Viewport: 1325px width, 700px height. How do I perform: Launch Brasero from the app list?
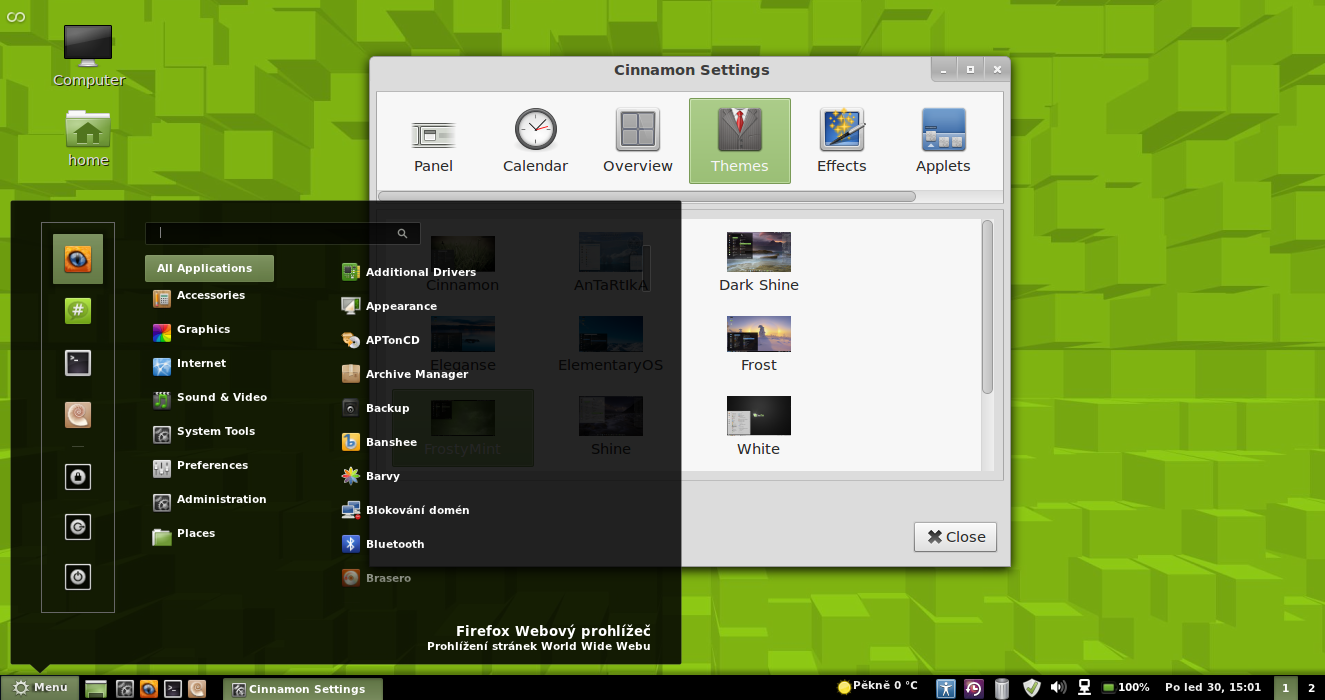pos(376,578)
